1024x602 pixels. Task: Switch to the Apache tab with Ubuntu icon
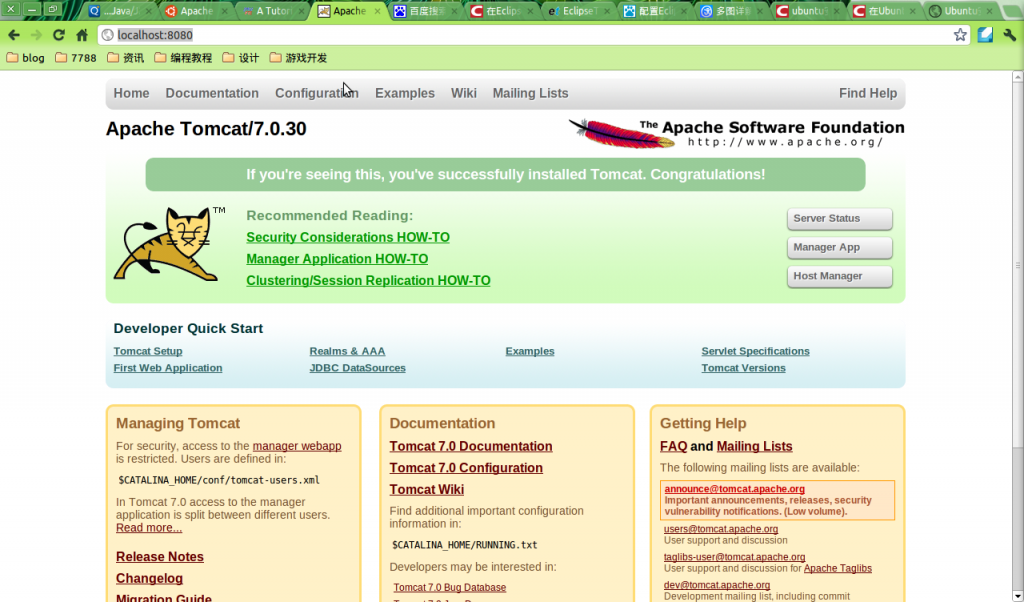(x=195, y=11)
